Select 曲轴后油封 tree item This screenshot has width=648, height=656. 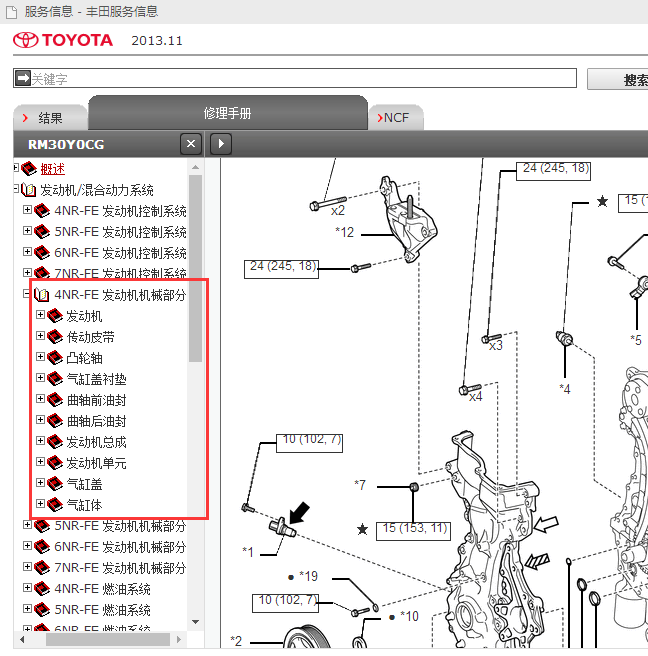96,421
